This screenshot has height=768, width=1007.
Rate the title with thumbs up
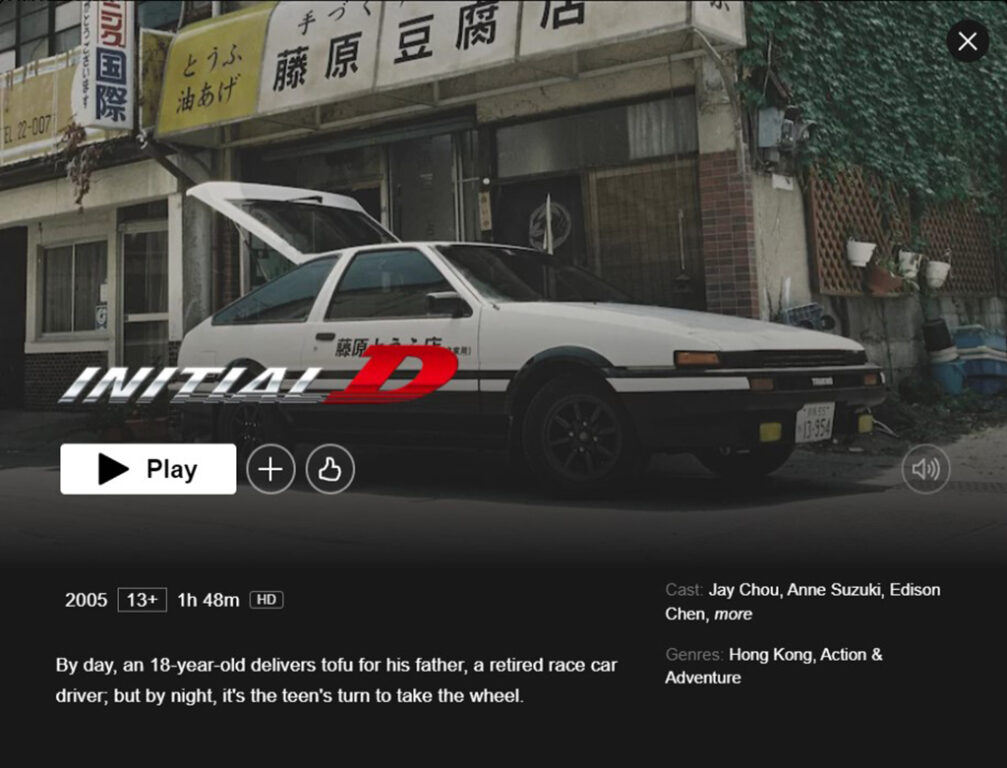[330, 469]
